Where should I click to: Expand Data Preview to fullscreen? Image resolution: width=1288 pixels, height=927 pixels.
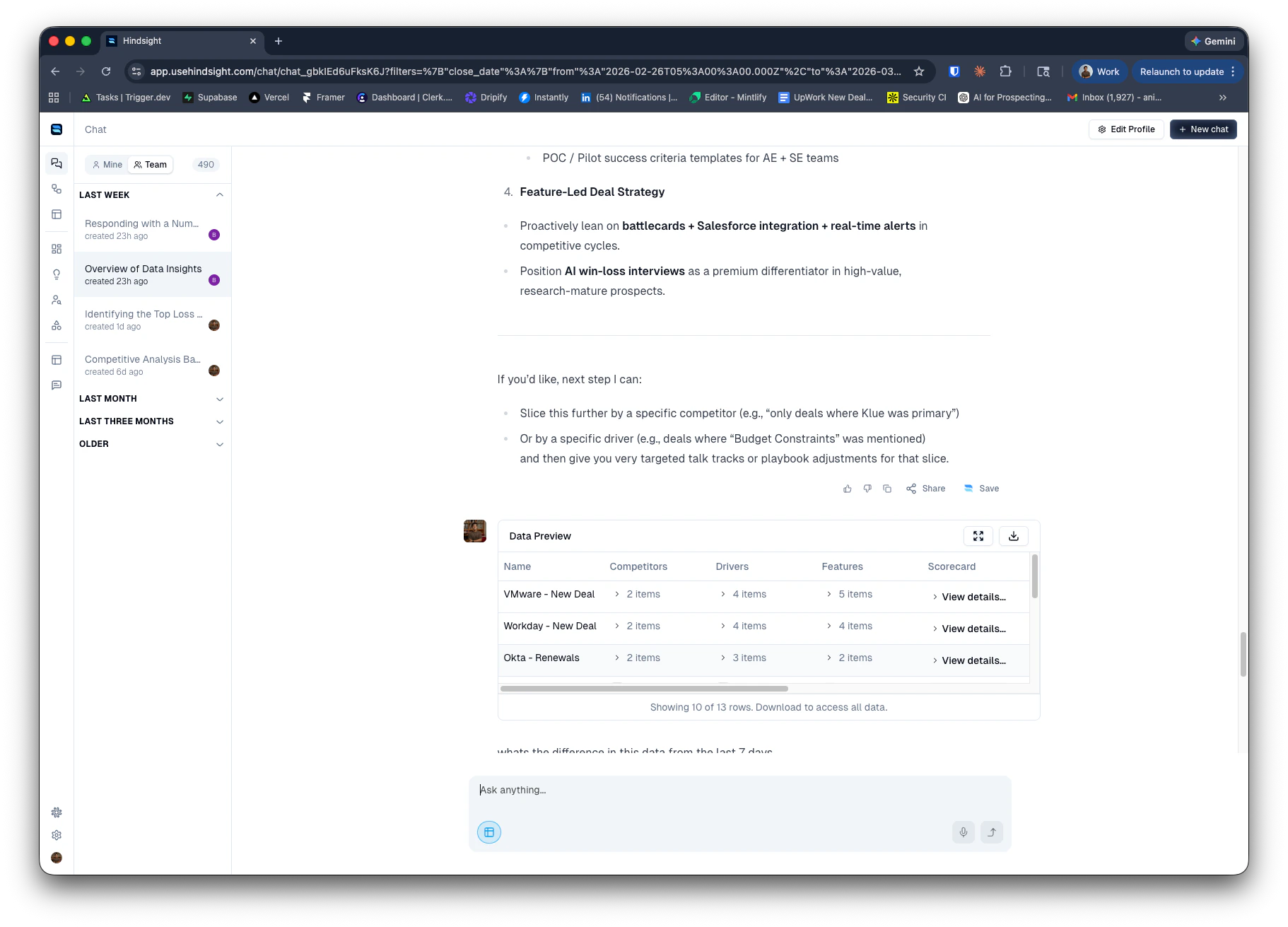click(x=978, y=536)
